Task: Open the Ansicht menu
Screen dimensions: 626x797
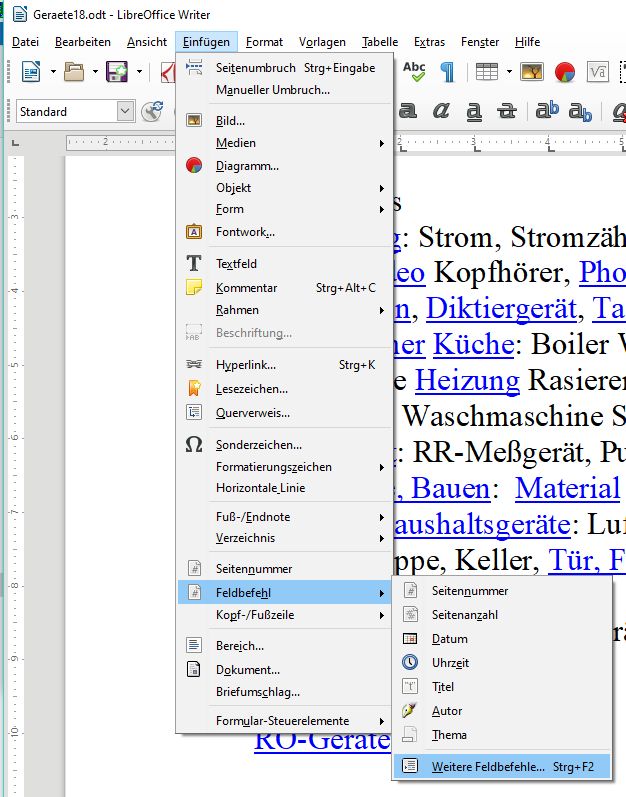Action: [147, 42]
